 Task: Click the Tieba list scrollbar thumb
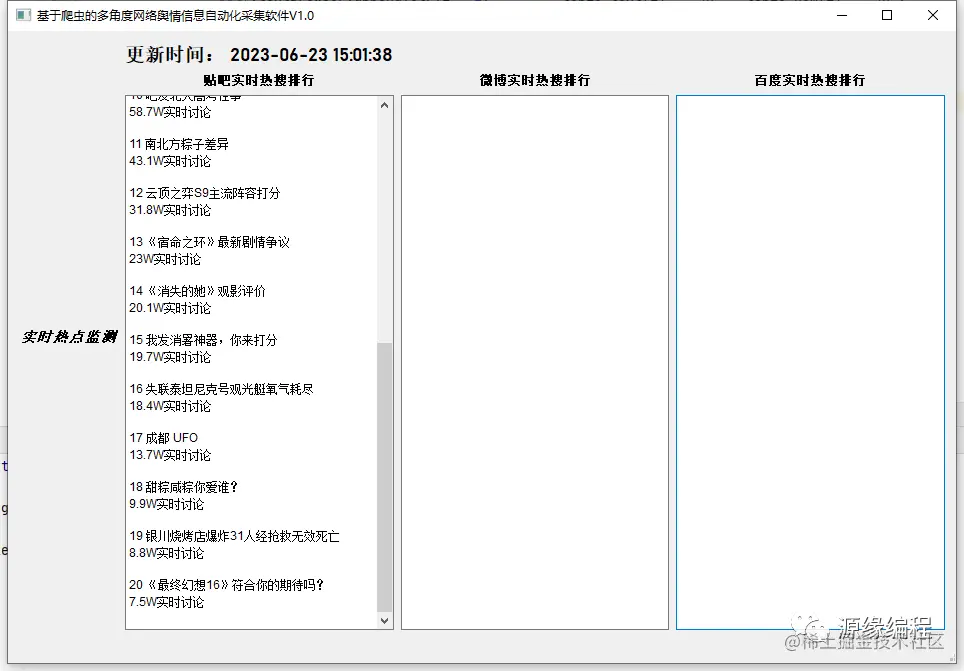click(x=384, y=477)
